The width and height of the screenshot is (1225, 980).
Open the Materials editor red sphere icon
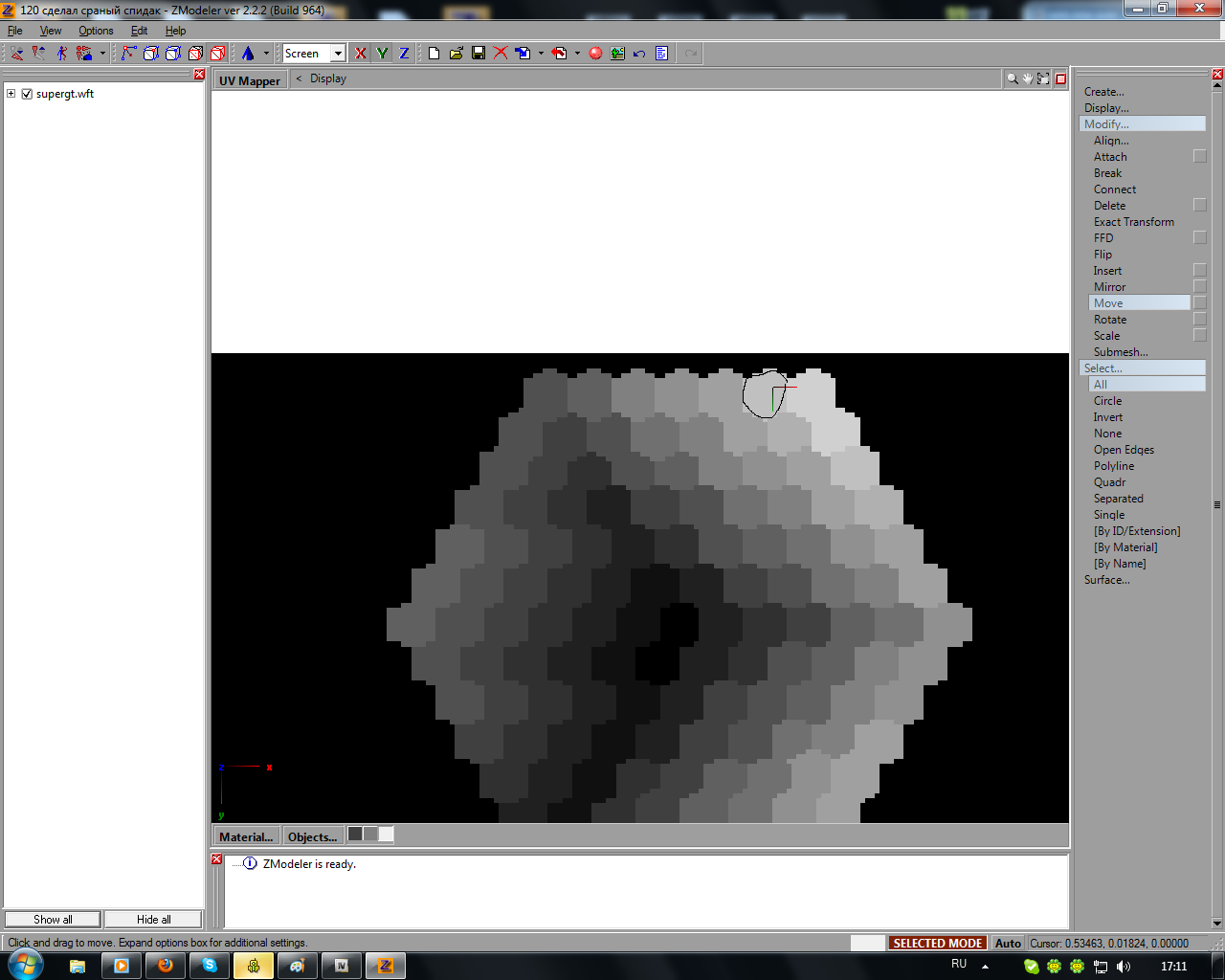pos(595,54)
